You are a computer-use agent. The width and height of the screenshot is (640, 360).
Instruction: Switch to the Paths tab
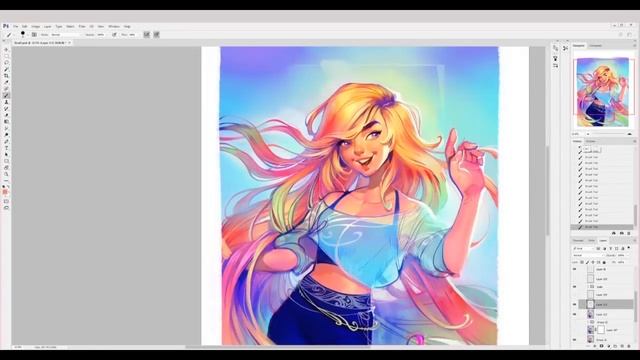591,240
